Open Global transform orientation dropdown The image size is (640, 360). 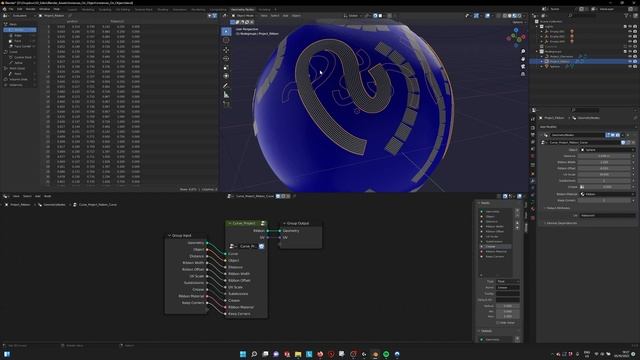point(353,16)
